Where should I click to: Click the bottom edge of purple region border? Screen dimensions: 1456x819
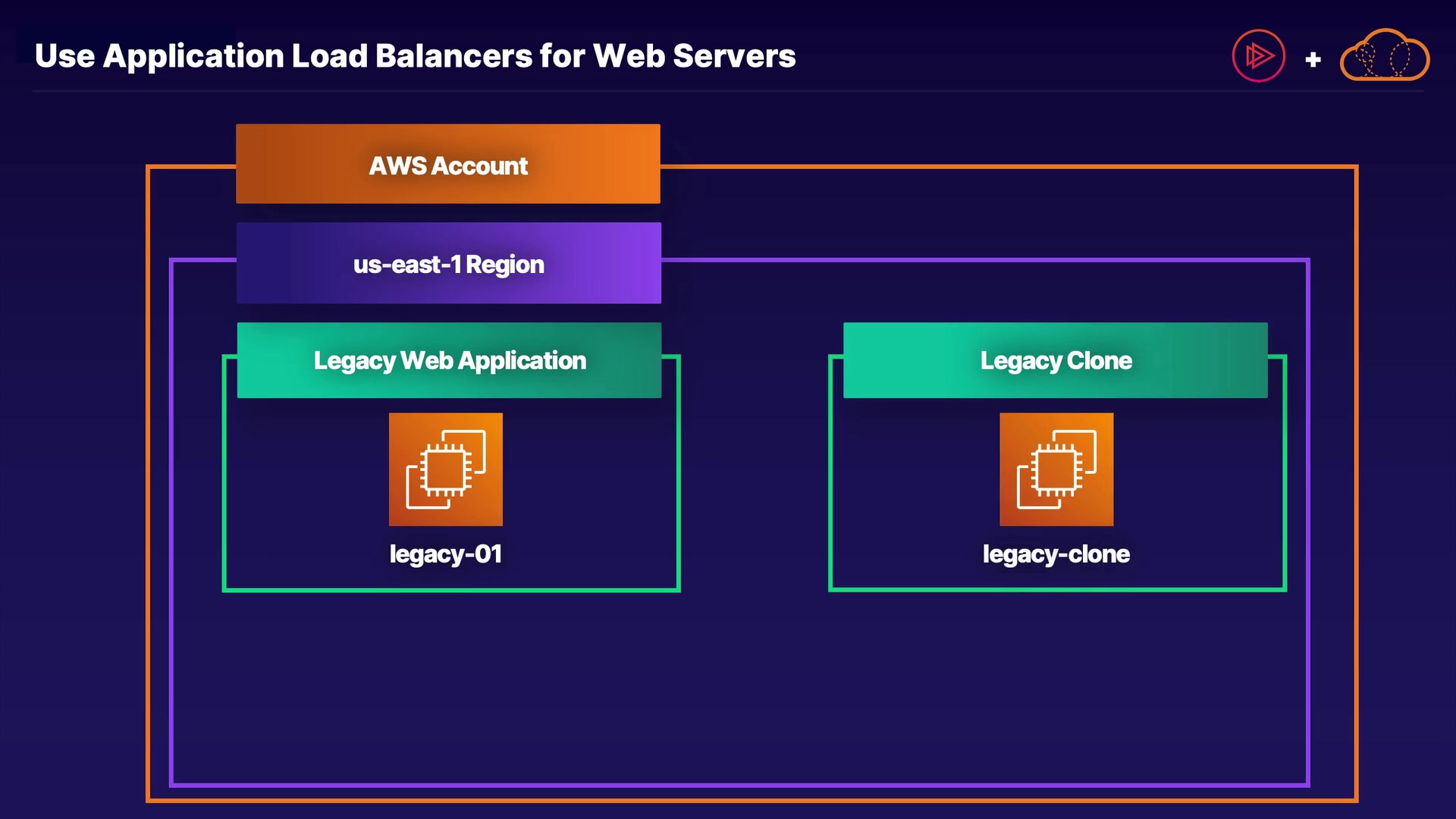click(x=739, y=784)
